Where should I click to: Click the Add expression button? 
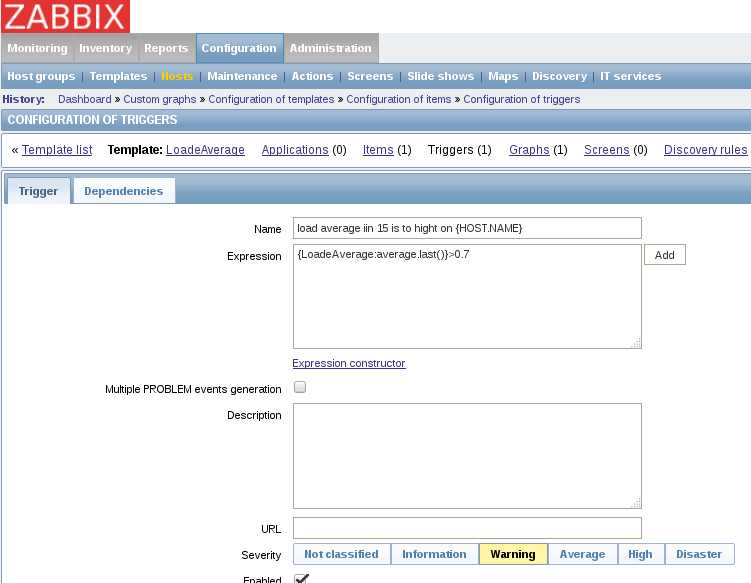pos(665,255)
